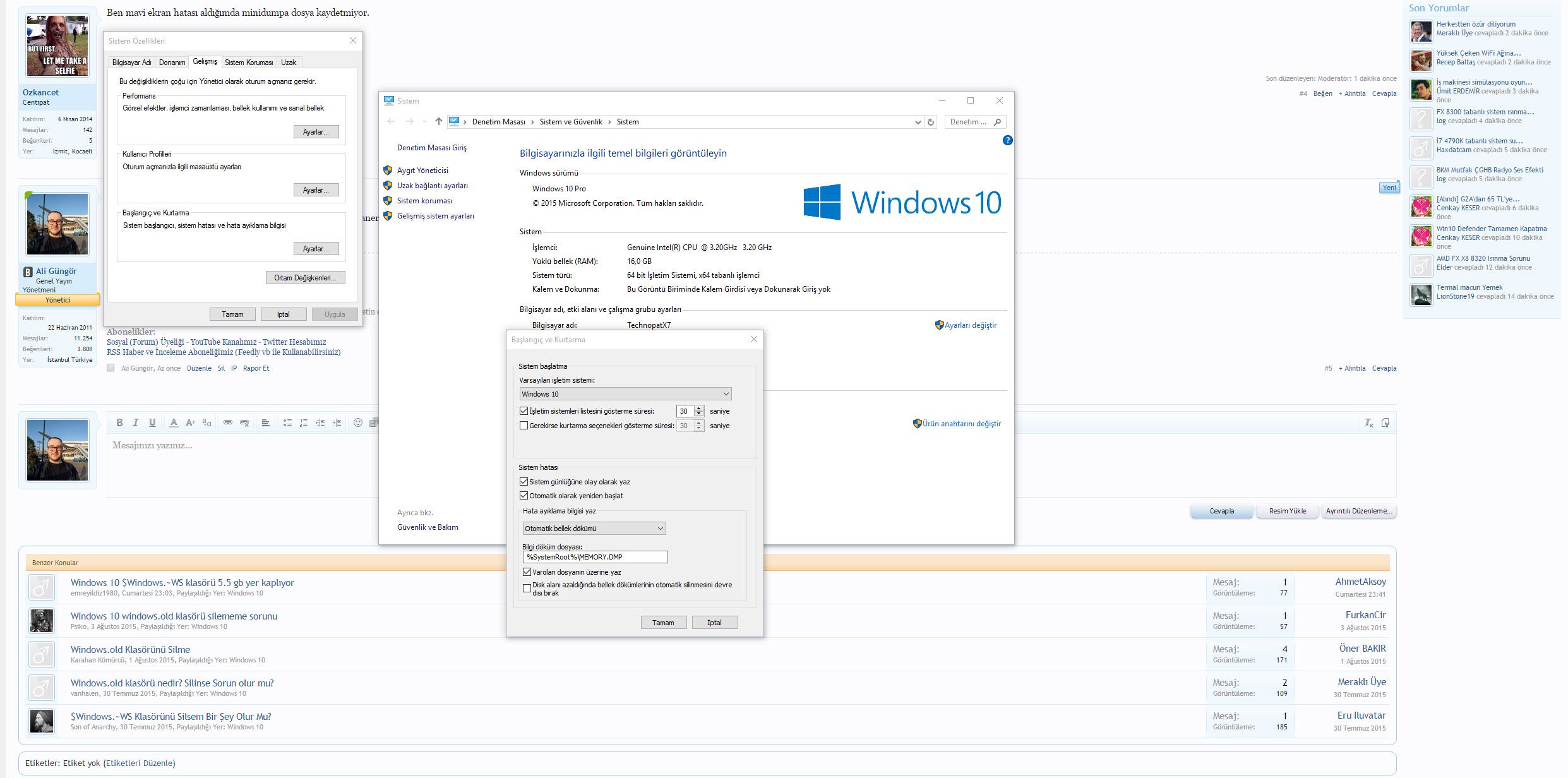Toggle bold formatting in the reply editor
This screenshot has width=1568, height=778.
[119, 422]
